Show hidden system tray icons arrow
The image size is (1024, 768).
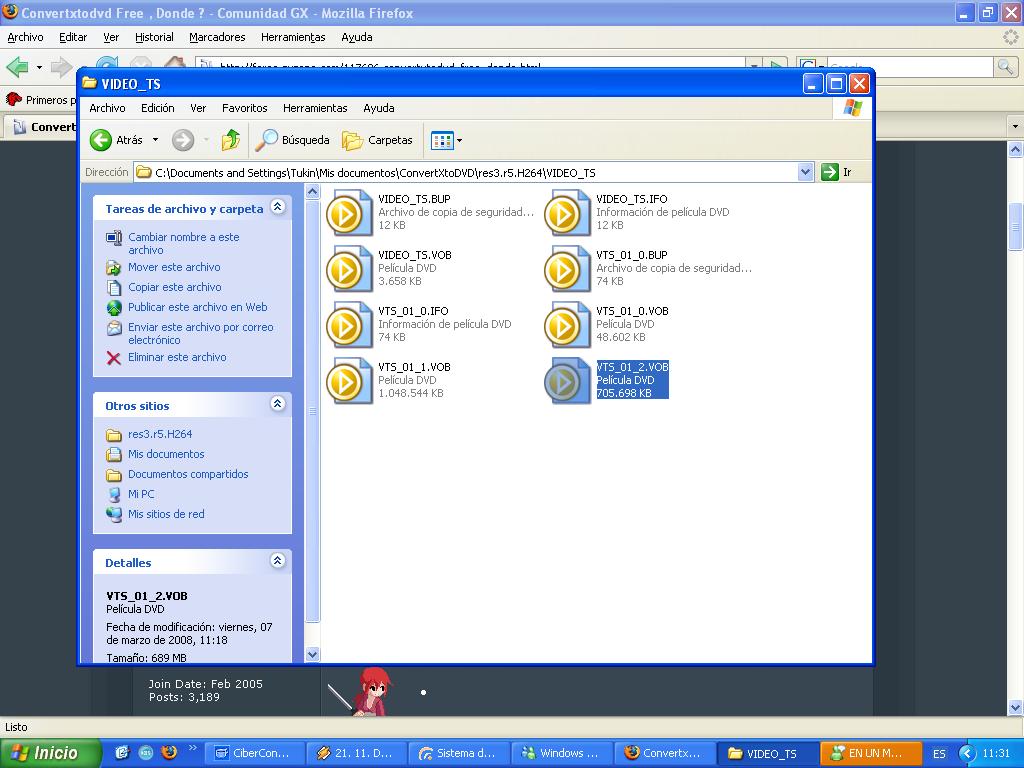(x=968, y=753)
